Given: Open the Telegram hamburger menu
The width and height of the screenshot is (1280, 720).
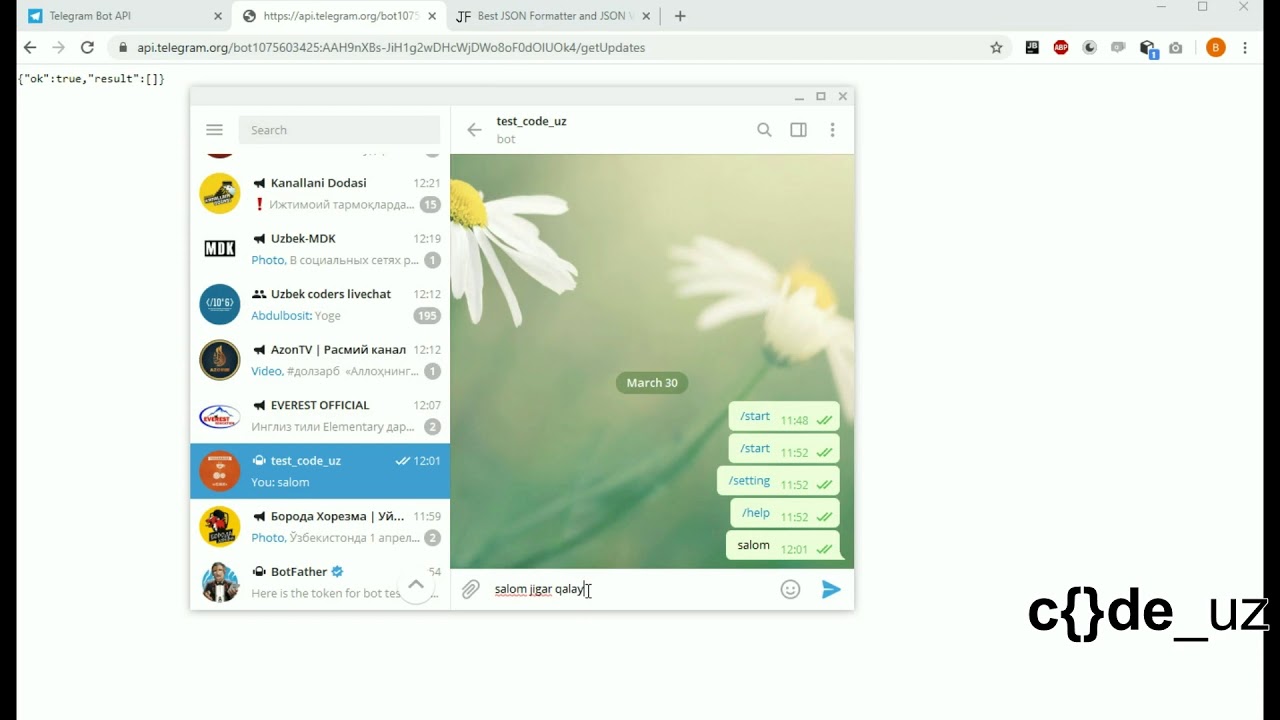Looking at the screenshot, I should (x=214, y=130).
